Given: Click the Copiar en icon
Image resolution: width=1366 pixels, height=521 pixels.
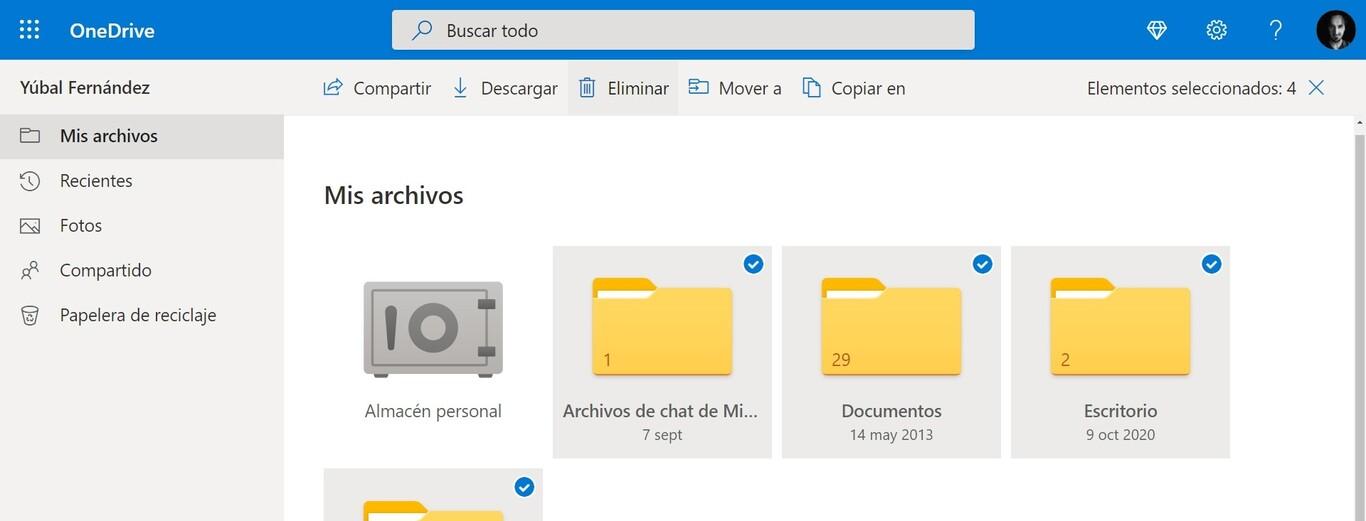Looking at the screenshot, I should [812, 87].
